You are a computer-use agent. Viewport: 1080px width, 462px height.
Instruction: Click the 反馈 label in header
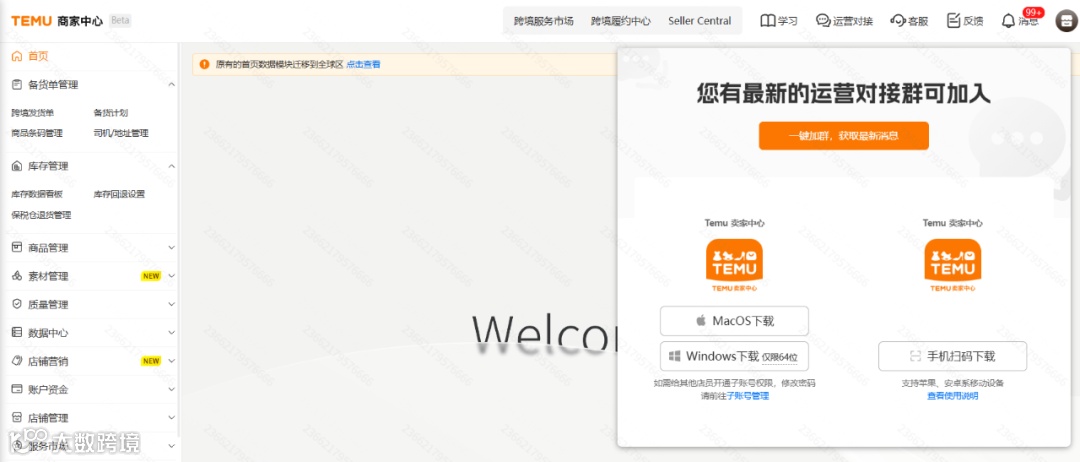point(973,21)
